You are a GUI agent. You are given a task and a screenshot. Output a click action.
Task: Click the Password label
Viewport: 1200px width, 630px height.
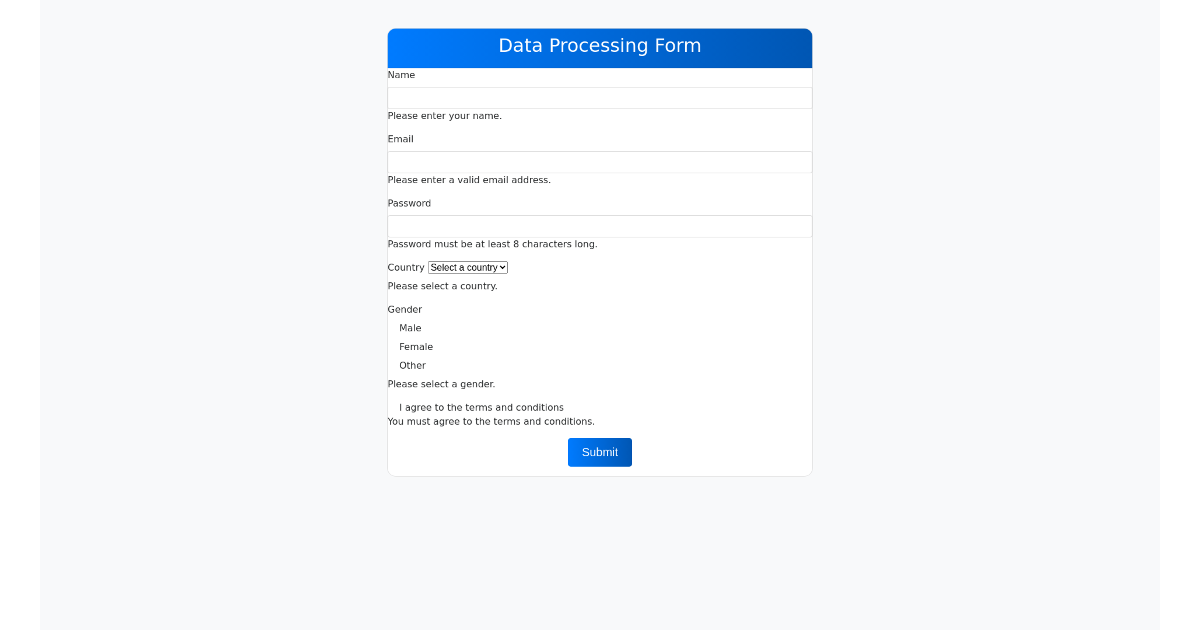pos(409,203)
